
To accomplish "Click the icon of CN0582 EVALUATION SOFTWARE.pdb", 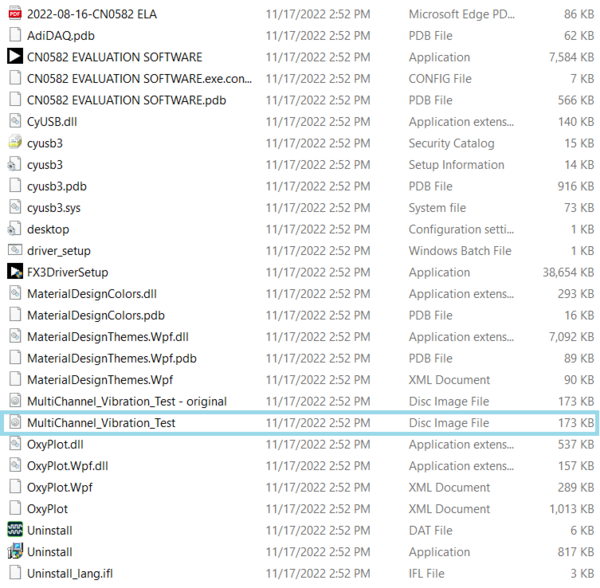I will pyautogui.click(x=15, y=100).
